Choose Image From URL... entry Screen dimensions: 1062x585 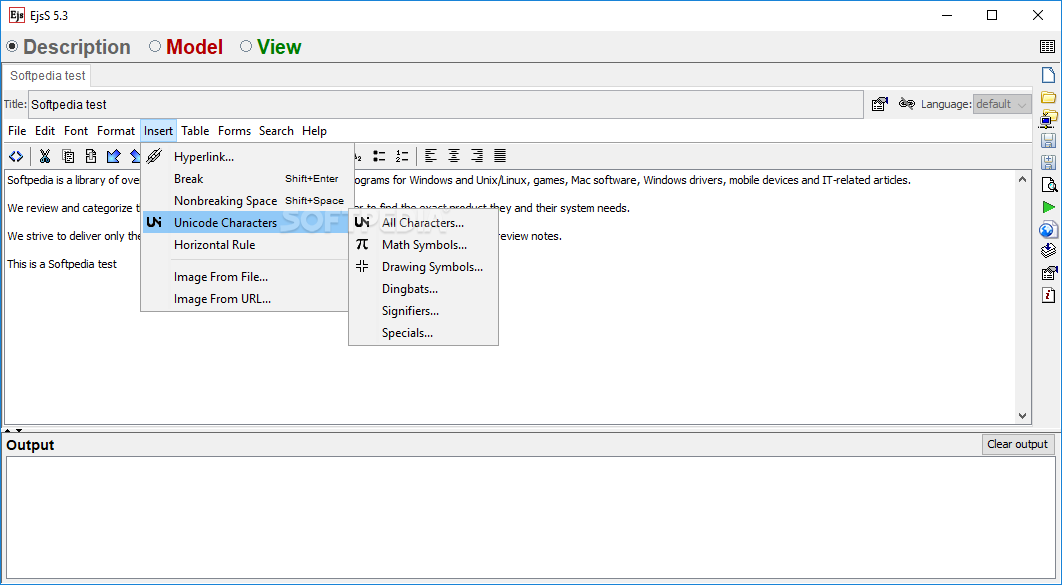pos(245,299)
